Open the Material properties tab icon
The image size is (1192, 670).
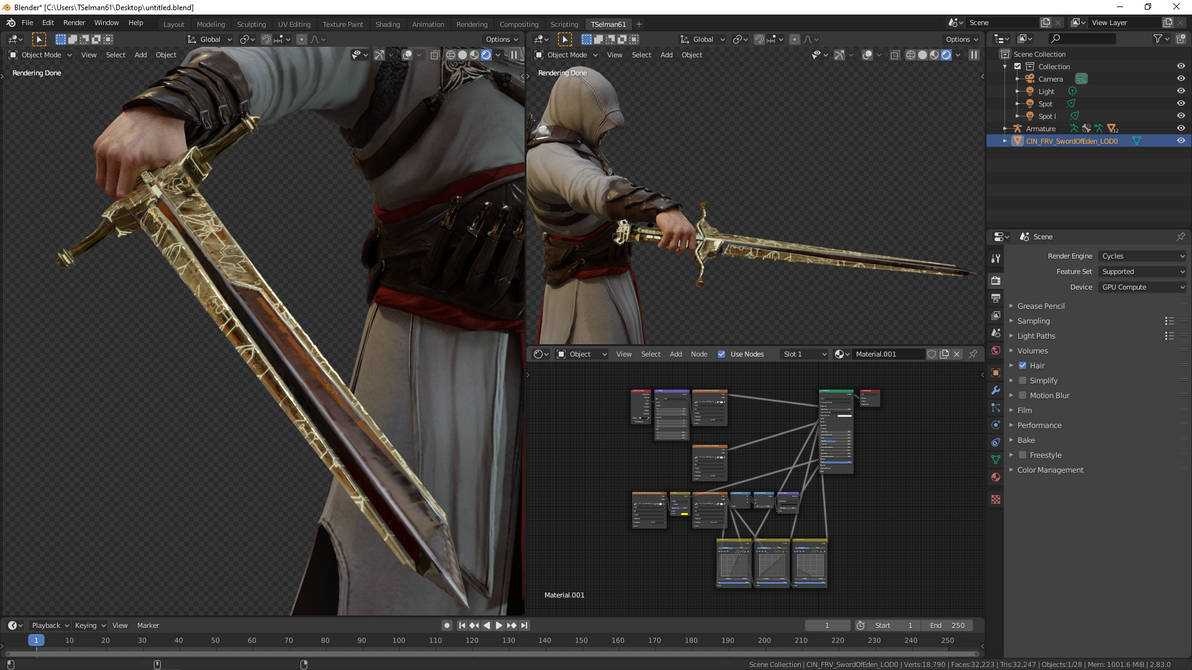click(x=996, y=477)
